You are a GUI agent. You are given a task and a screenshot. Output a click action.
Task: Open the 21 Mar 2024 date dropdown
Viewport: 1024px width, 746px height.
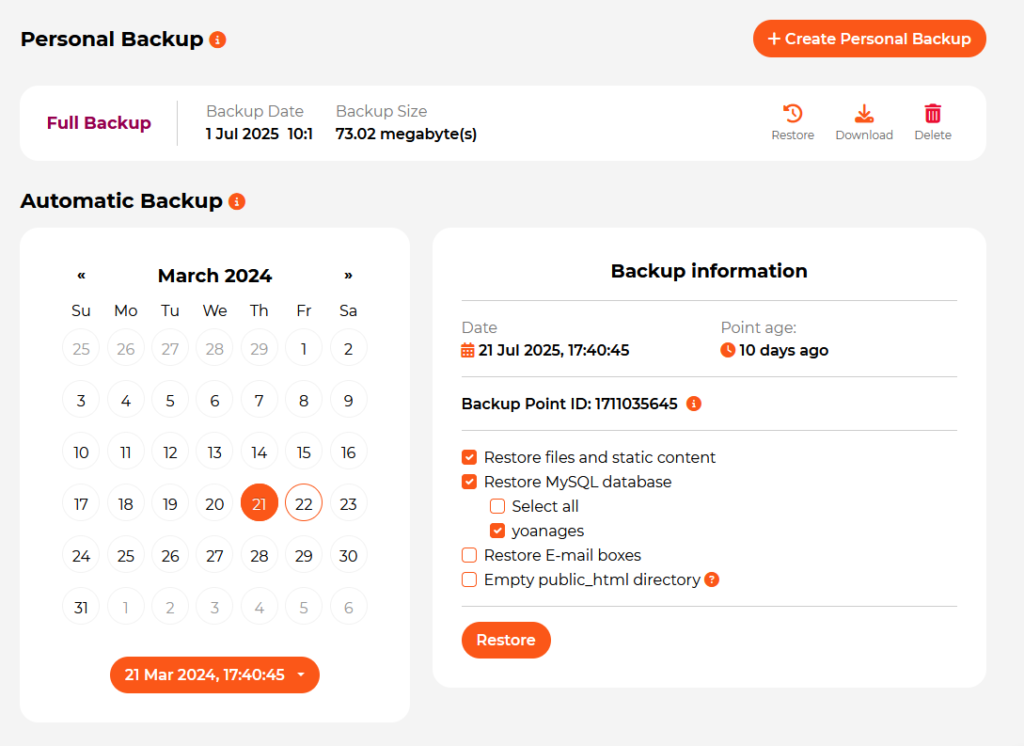click(214, 674)
